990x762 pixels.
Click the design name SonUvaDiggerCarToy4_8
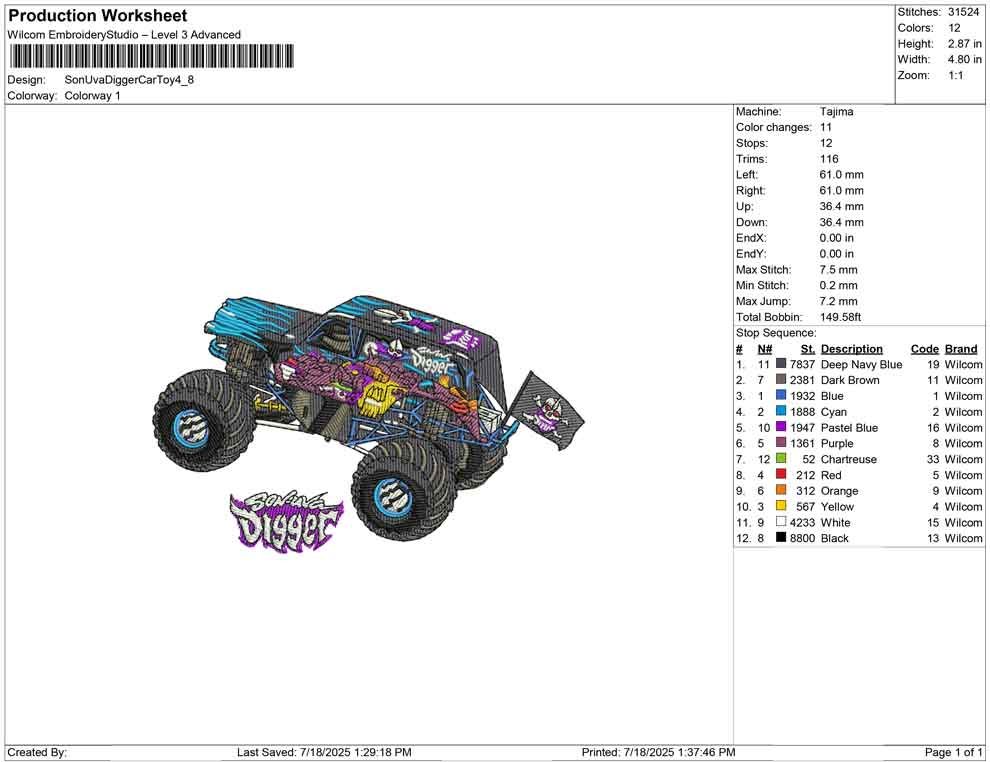pyautogui.click(x=129, y=80)
